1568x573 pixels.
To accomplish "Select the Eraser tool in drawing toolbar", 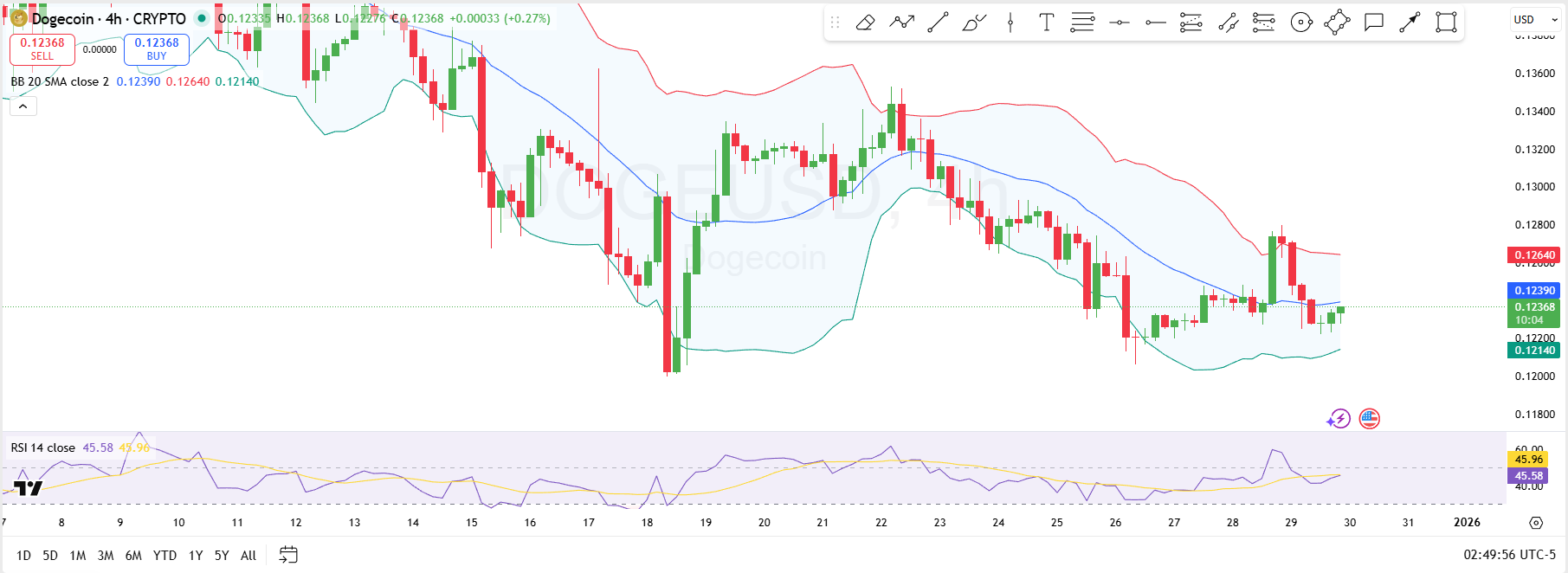I will pyautogui.click(x=865, y=23).
